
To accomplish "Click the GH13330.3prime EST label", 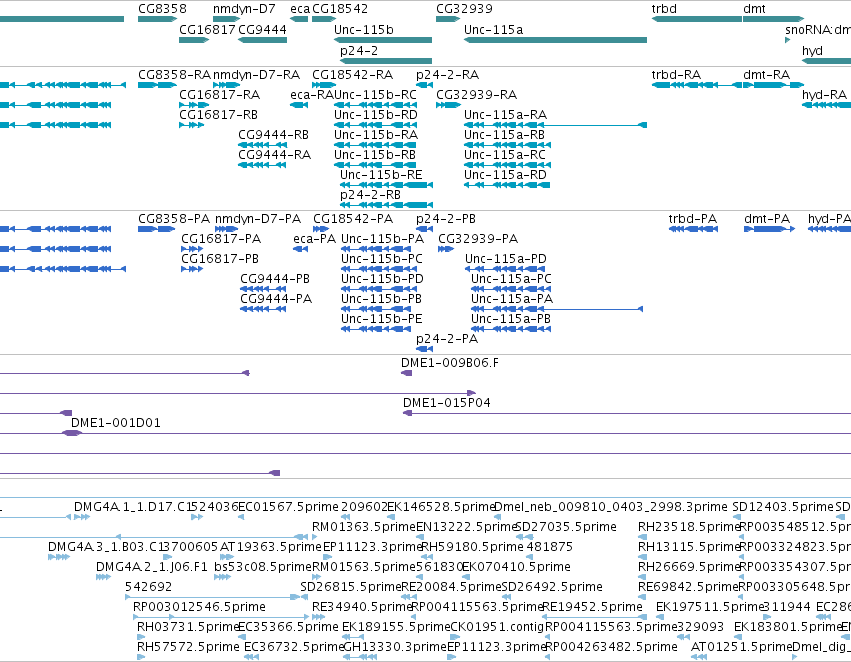I will 395,647.
